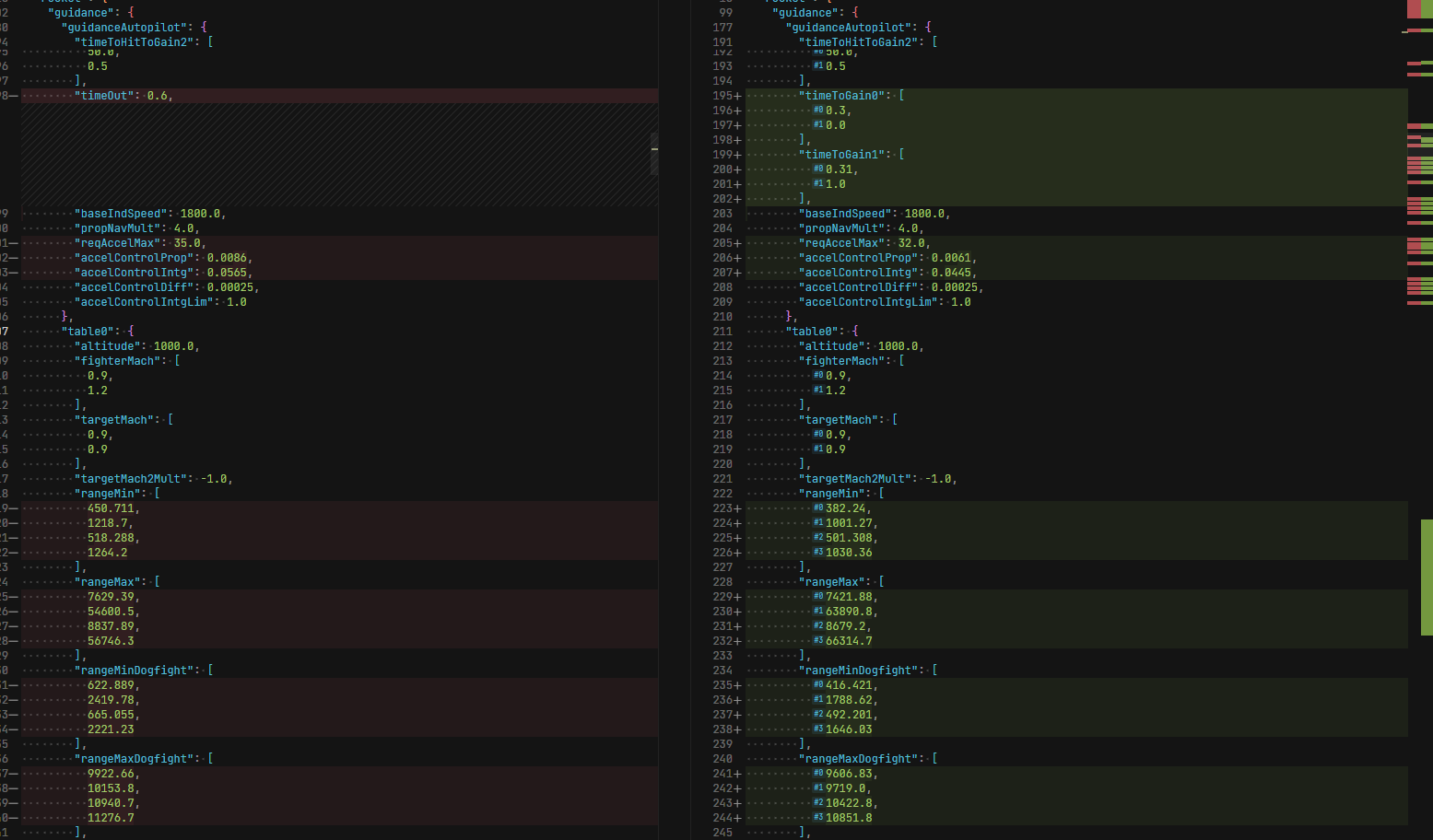
Task: Click the rangeMinDogfight value 665.055
Action: [x=111, y=715]
